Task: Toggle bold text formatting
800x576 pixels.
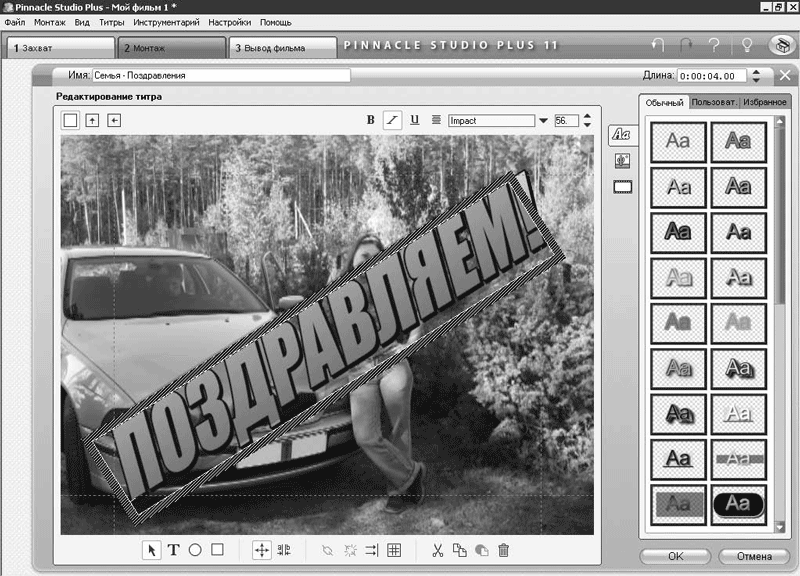Action: click(x=371, y=120)
